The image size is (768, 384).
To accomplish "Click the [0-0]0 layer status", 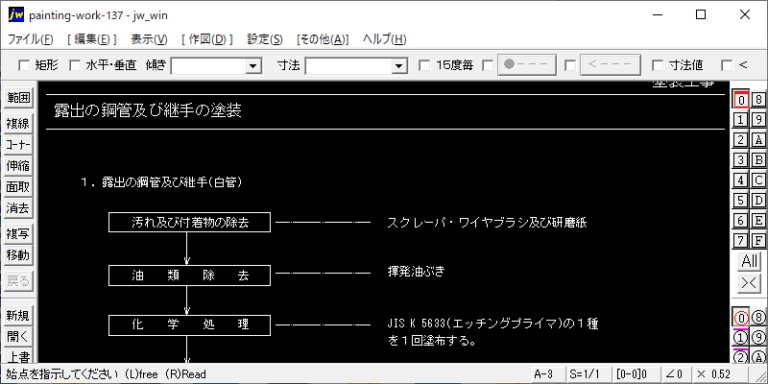I will [x=635, y=374].
